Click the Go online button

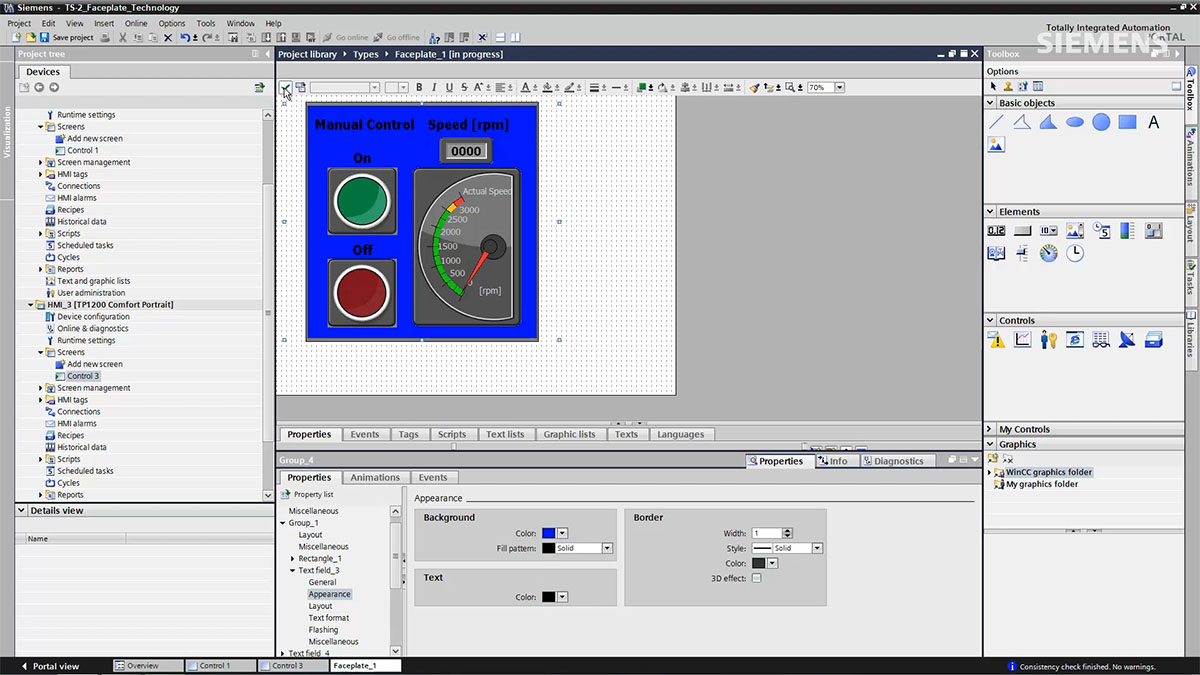345,38
